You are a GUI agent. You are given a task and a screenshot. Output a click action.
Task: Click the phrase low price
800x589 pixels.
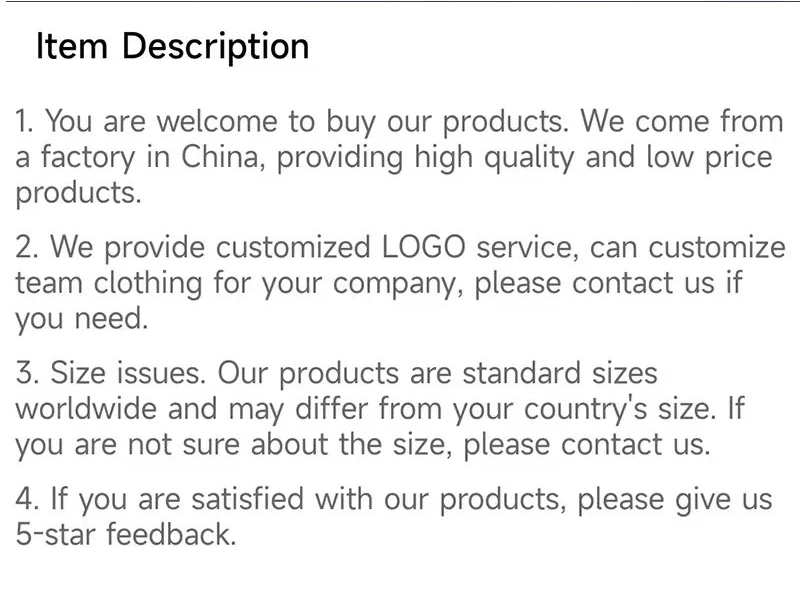click(709, 158)
